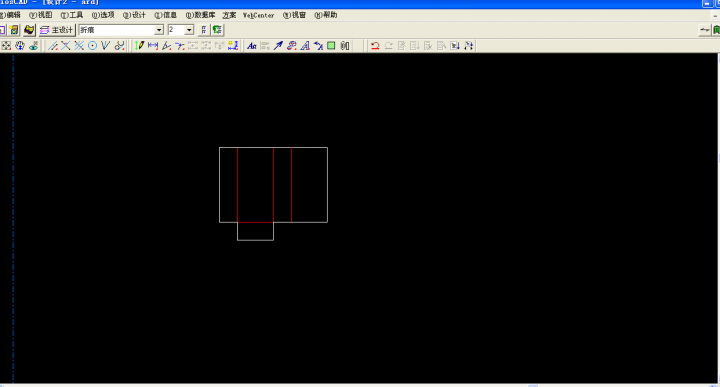Select the text 'Aa' annotation tool

[252, 45]
